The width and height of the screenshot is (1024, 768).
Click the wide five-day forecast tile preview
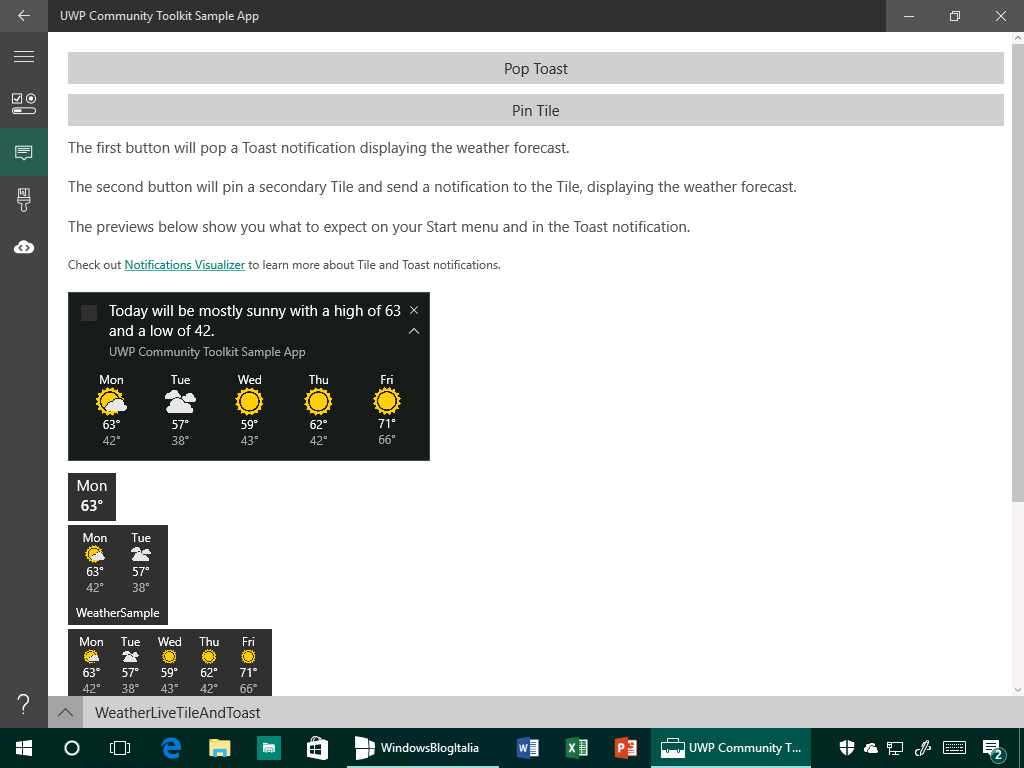[x=170, y=662]
